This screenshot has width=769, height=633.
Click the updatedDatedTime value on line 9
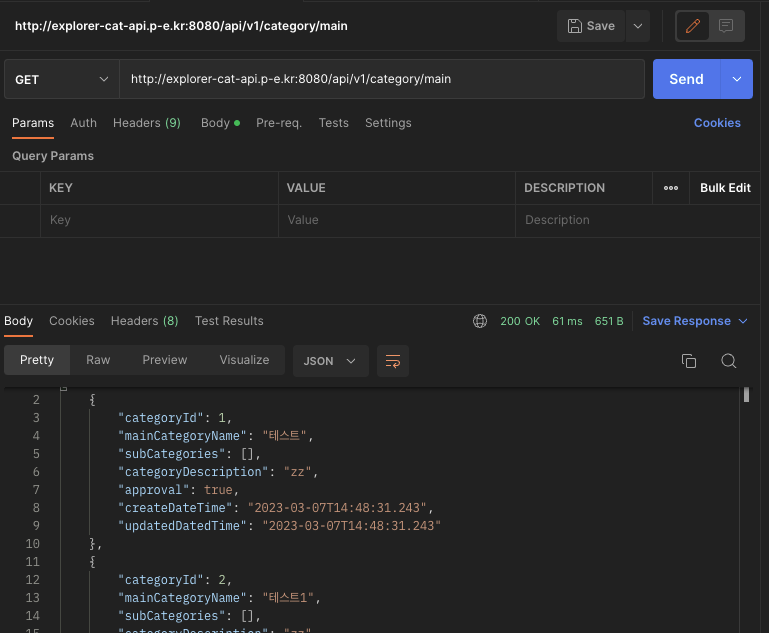click(x=352, y=526)
